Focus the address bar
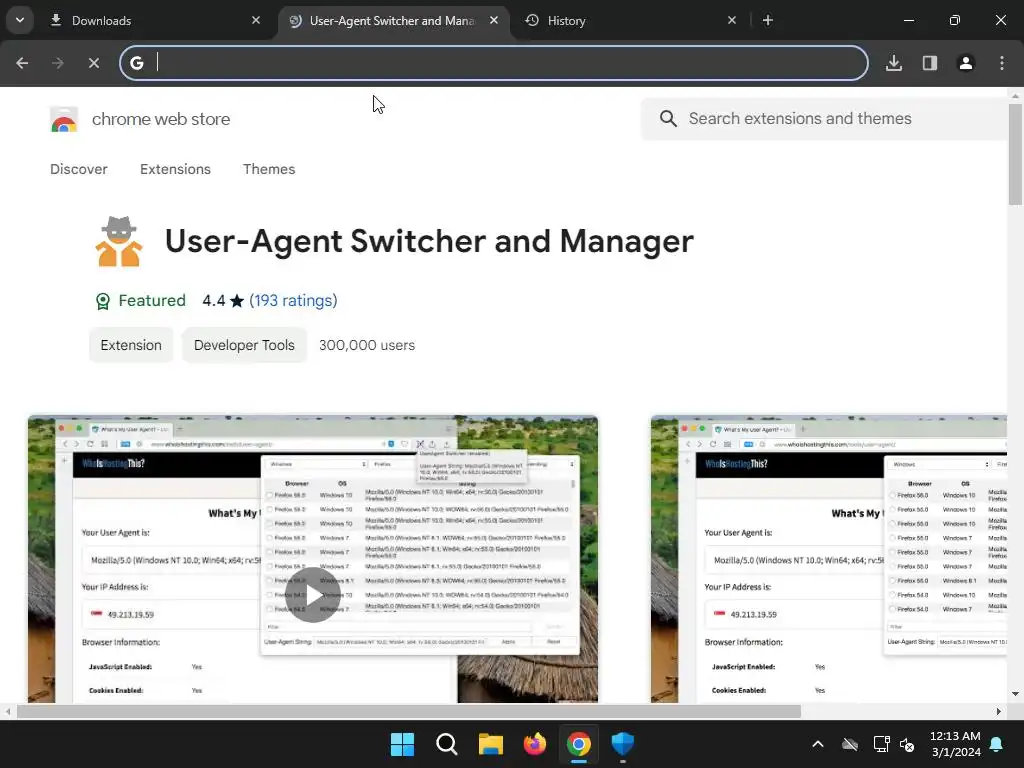 (x=494, y=63)
